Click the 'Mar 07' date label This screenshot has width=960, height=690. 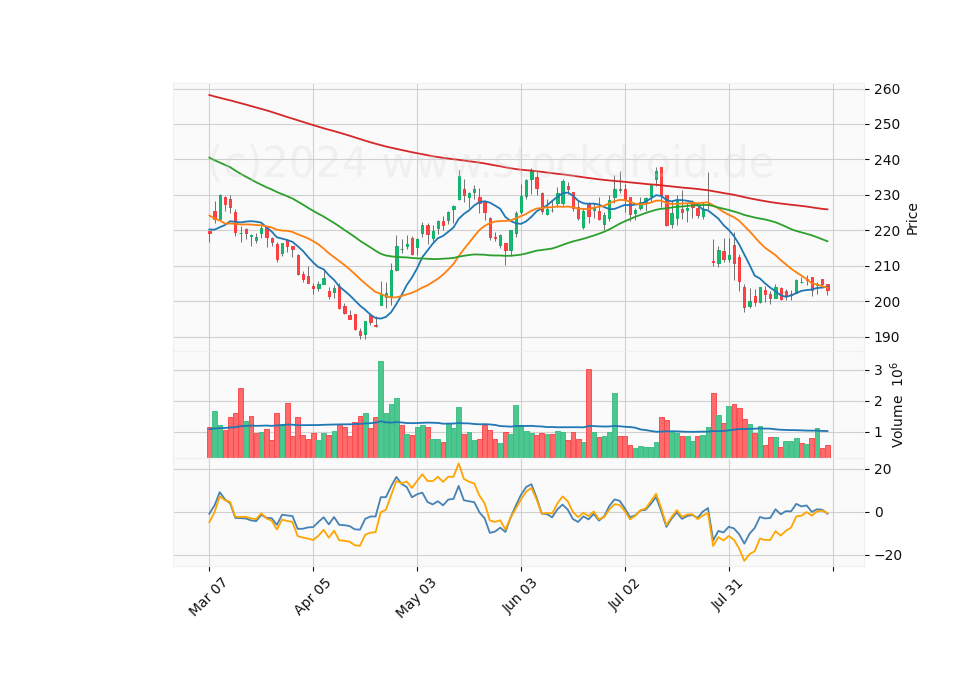click(x=207, y=597)
